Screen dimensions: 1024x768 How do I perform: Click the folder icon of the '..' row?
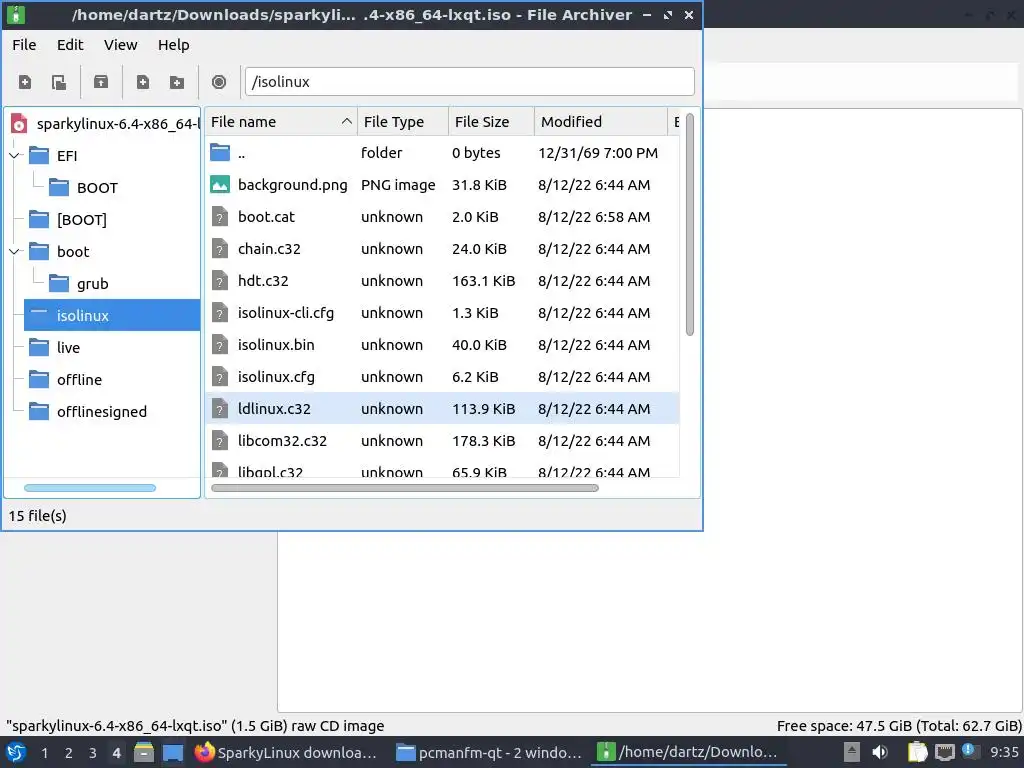point(220,153)
